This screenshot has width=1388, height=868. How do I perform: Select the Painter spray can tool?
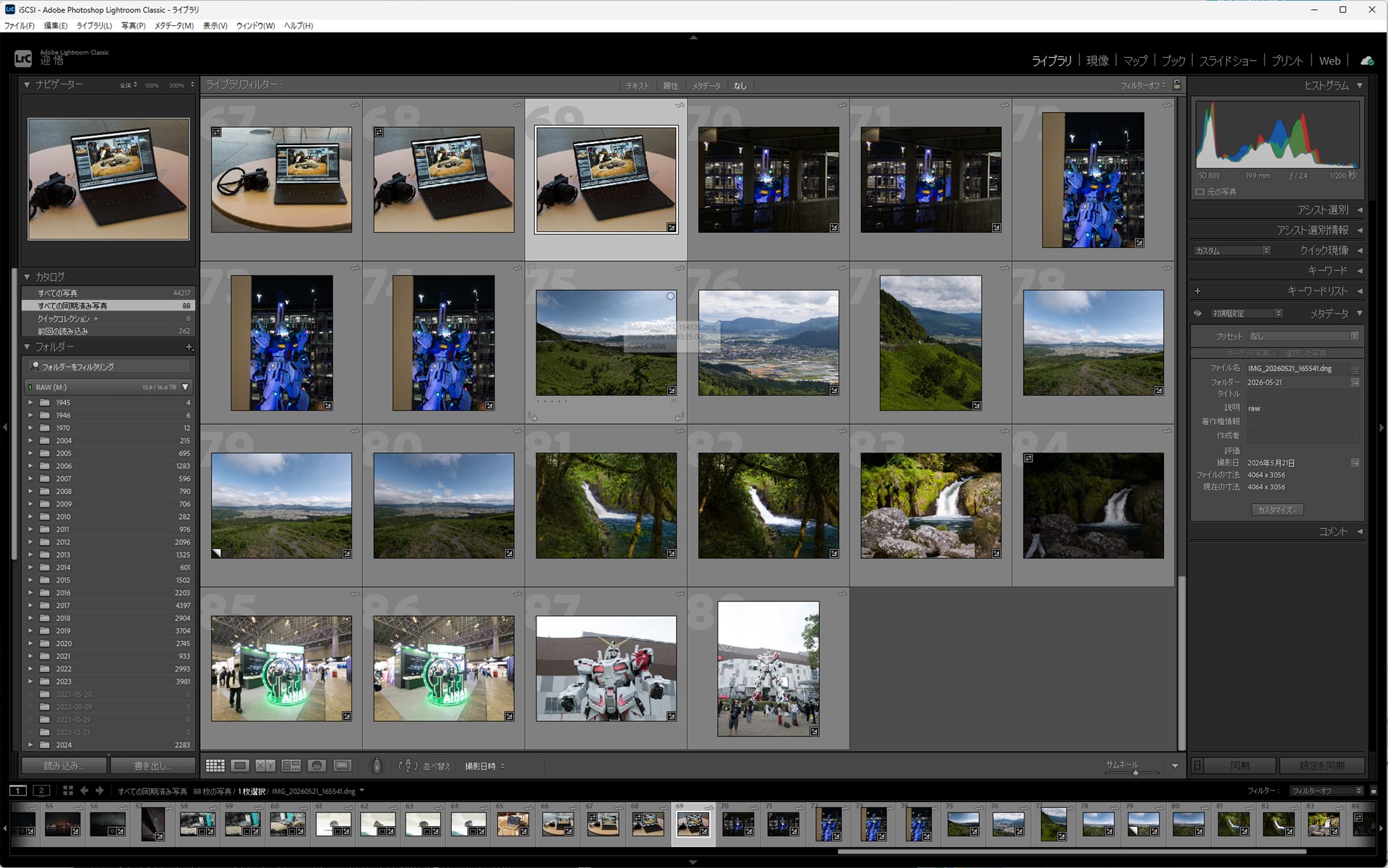377,765
